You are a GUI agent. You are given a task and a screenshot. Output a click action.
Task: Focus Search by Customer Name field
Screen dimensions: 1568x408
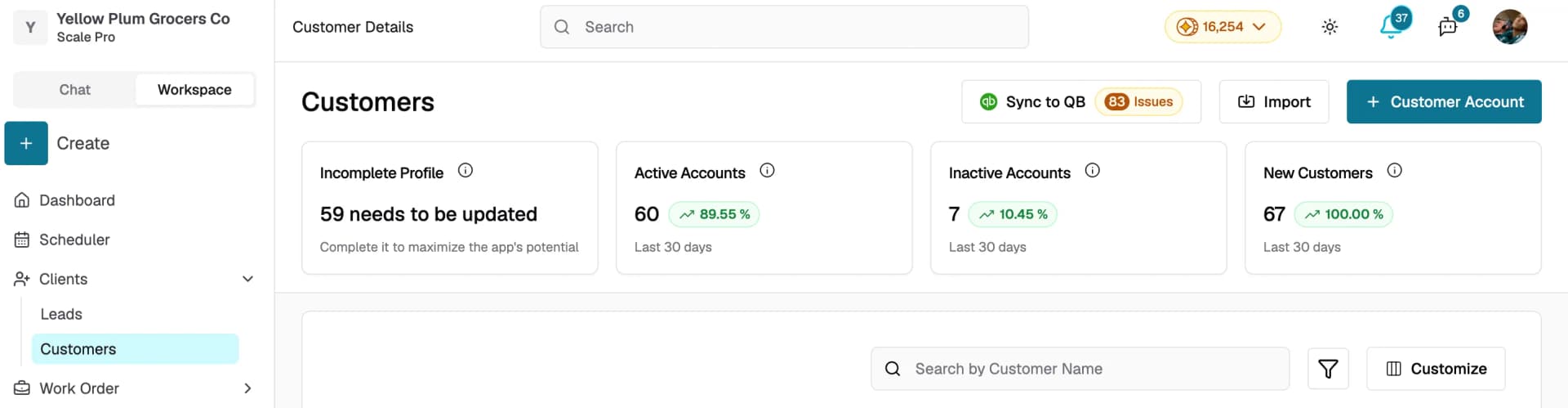click(x=1080, y=369)
